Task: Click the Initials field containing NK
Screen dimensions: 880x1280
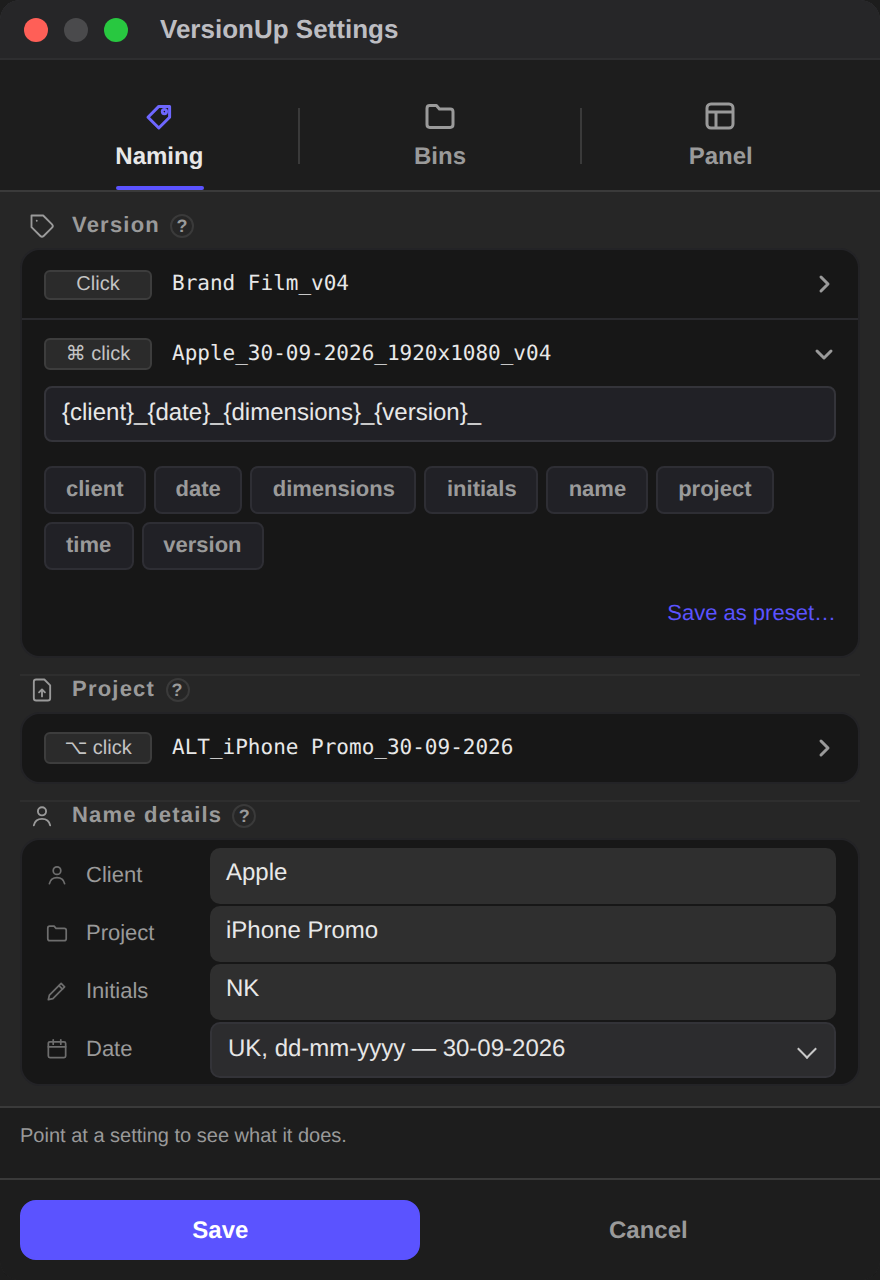Action: 523,992
